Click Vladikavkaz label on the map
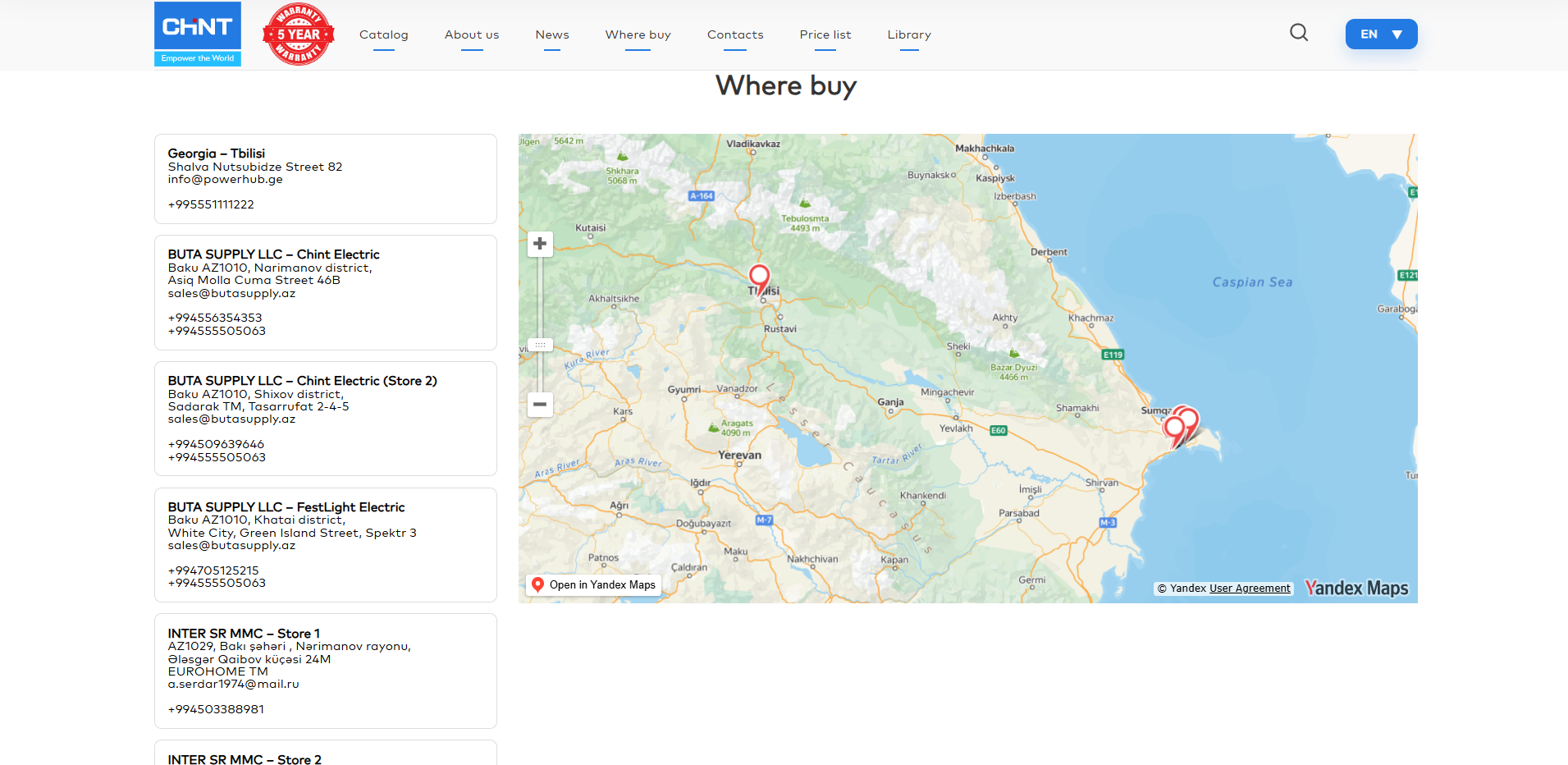Viewport: 1568px width, 765px height. pyautogui.click(x=753, y=144)
